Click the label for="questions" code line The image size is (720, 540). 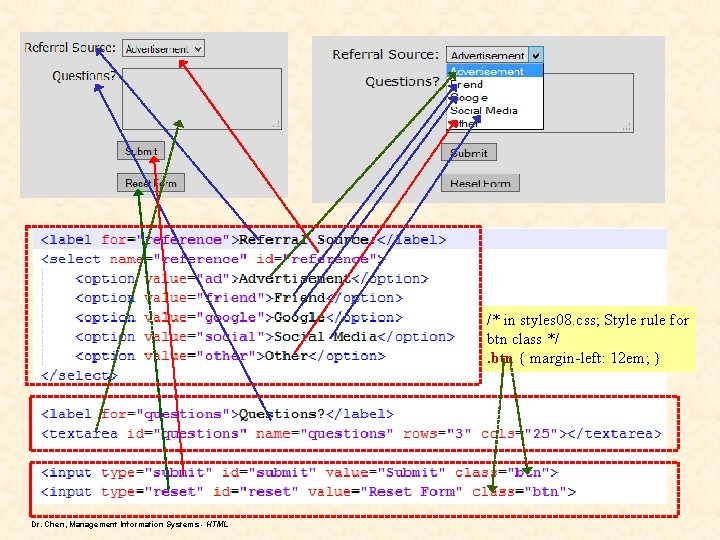coord(217,414)
